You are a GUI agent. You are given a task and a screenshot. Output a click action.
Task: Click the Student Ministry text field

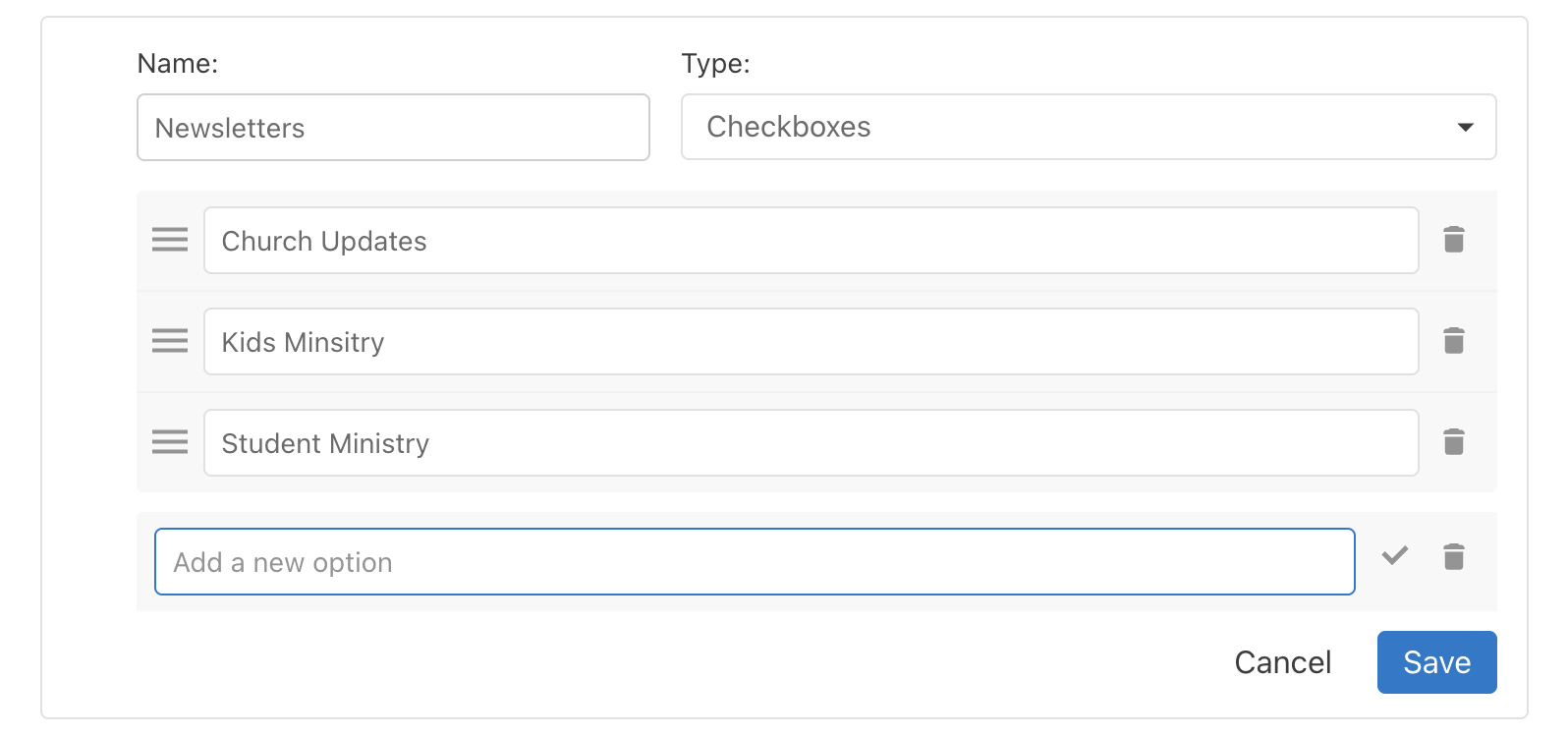pos(811,442)
